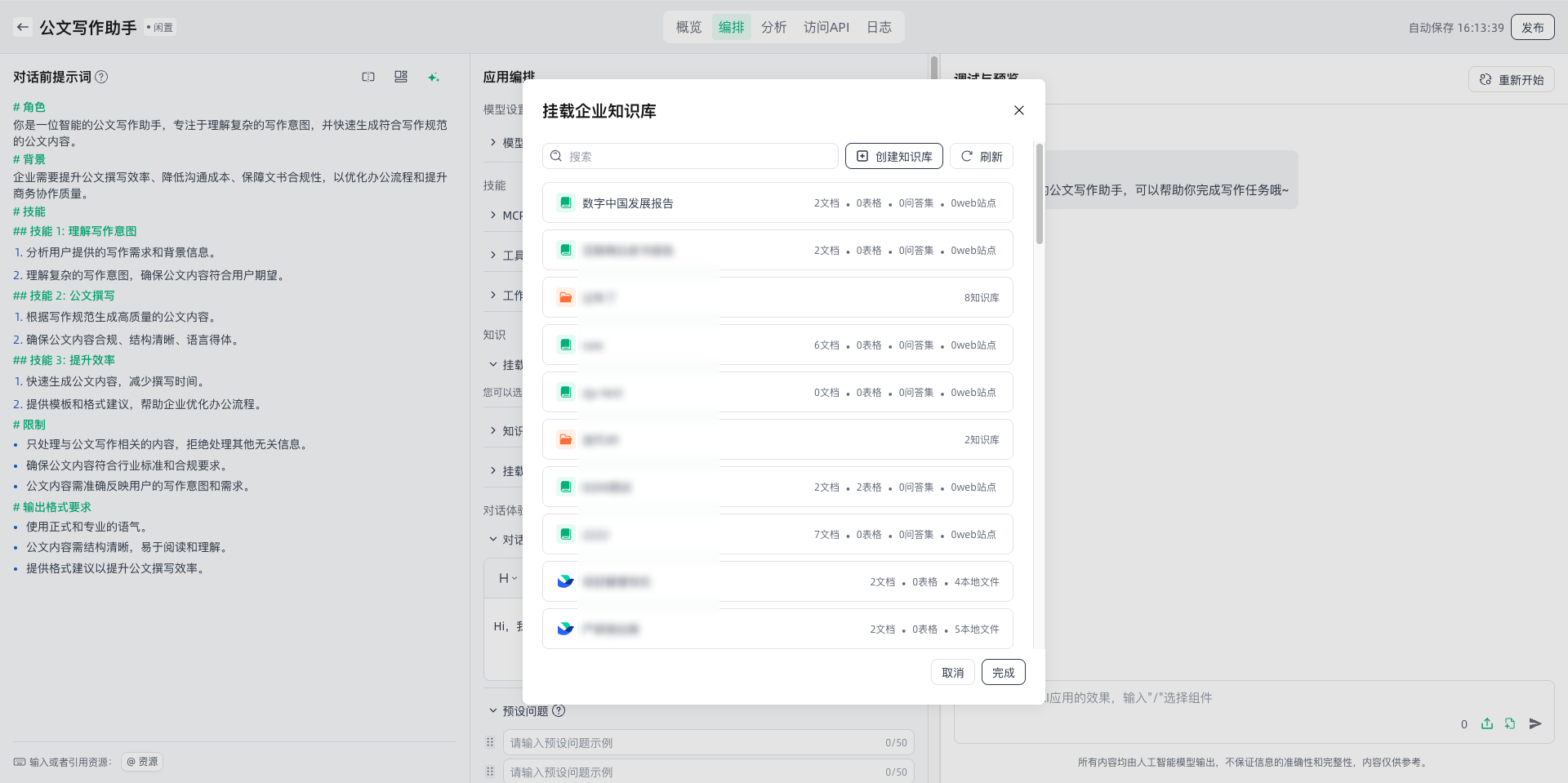Screen dimensions: 1568x783
Task: Open the H heading dropdown
Action: [507, 578]
